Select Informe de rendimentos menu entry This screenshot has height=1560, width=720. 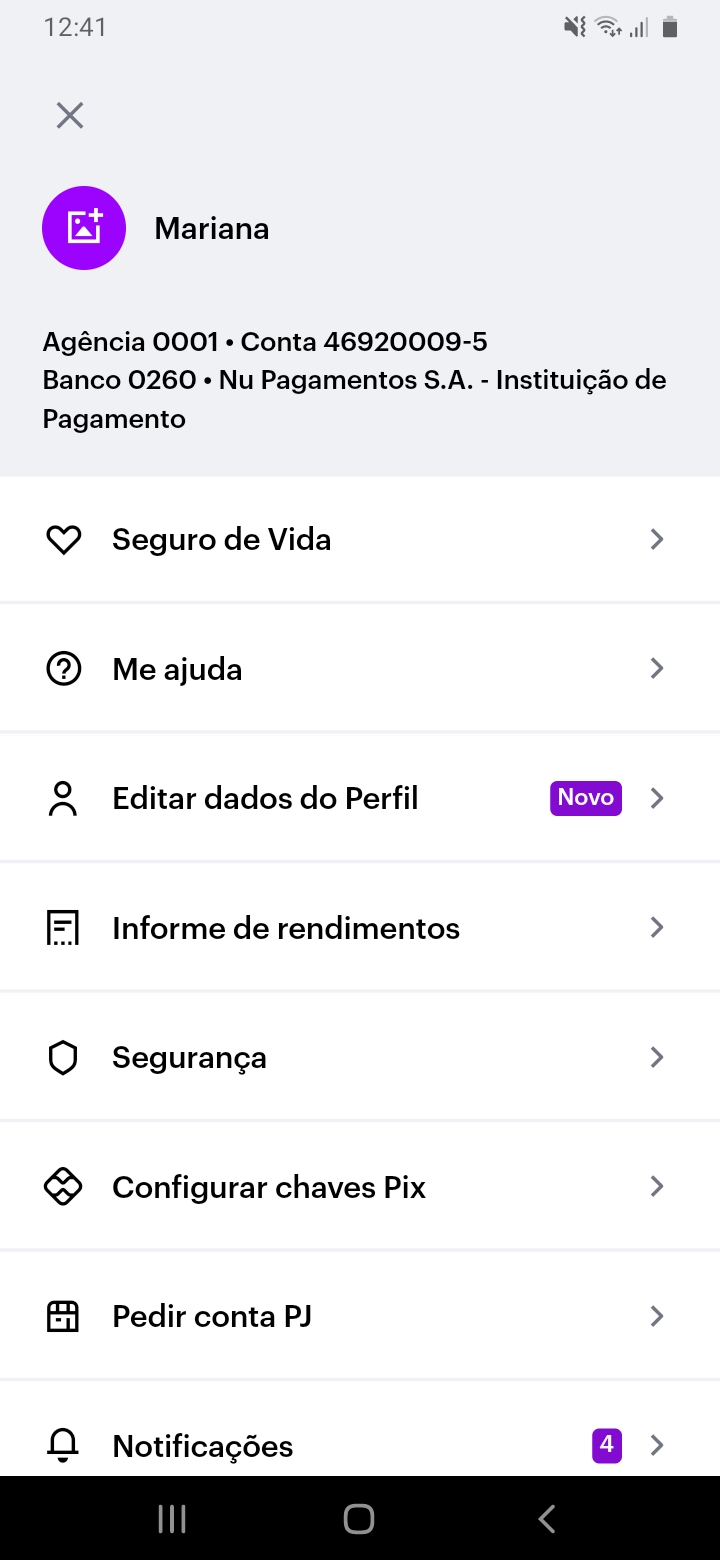coord(286,928)
